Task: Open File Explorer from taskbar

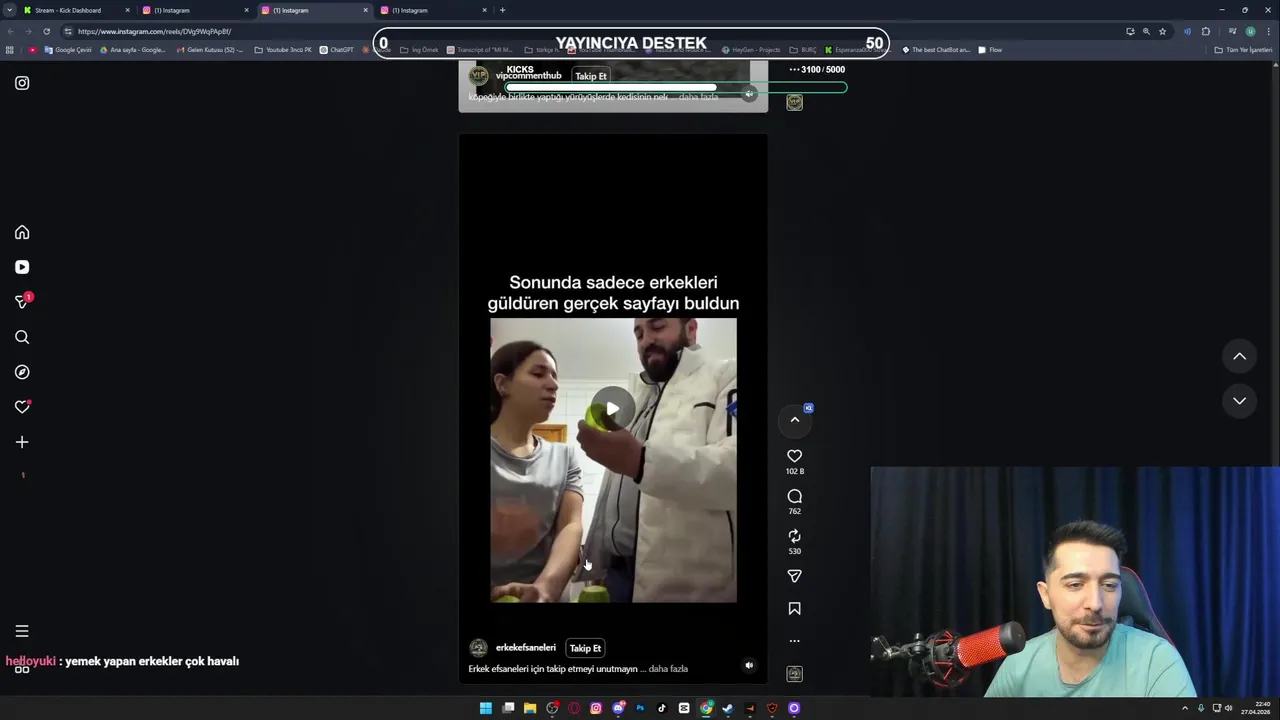Action: (x=530, y=708)
